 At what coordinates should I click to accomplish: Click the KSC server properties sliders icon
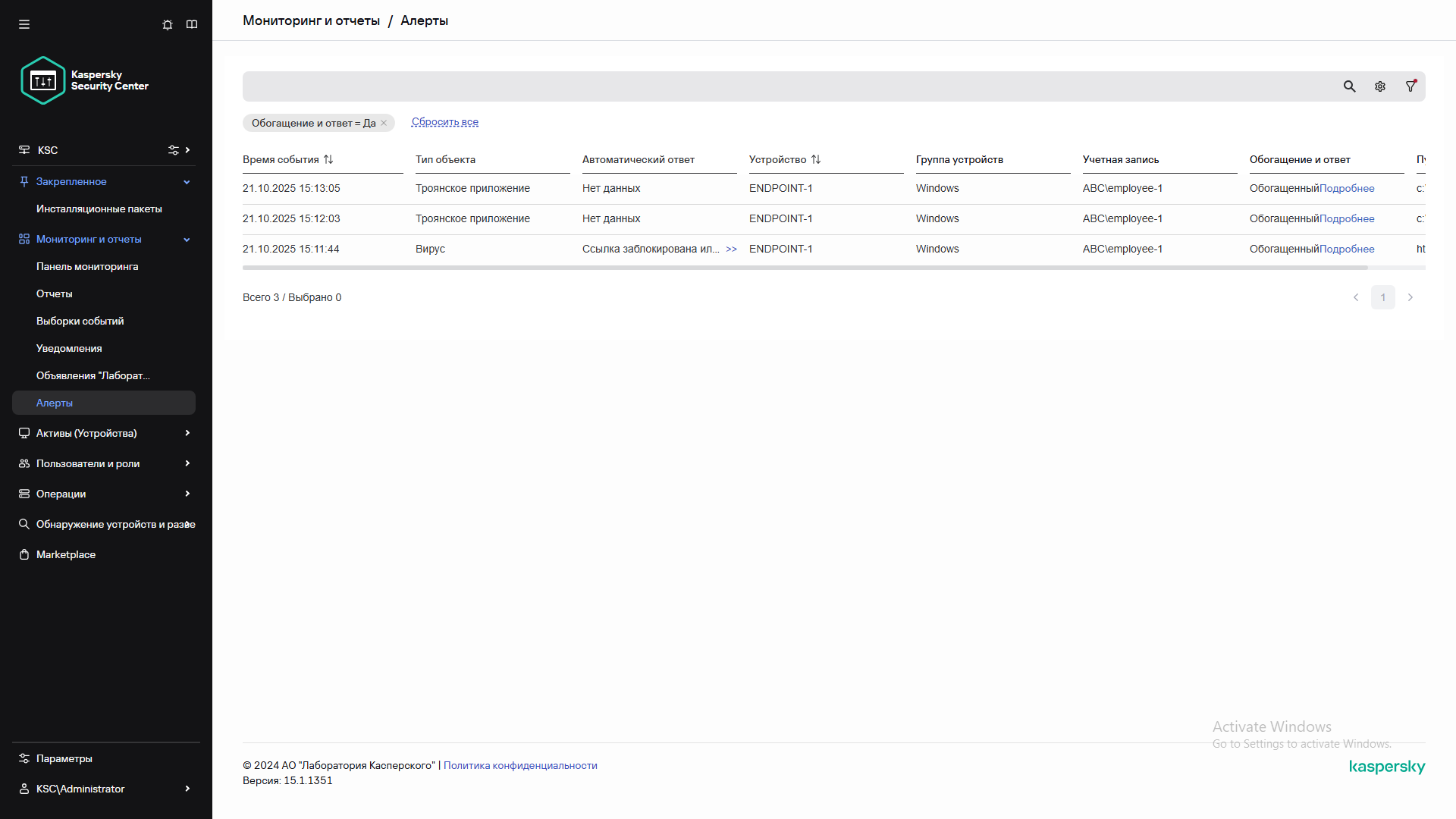[x=174, y=150]
